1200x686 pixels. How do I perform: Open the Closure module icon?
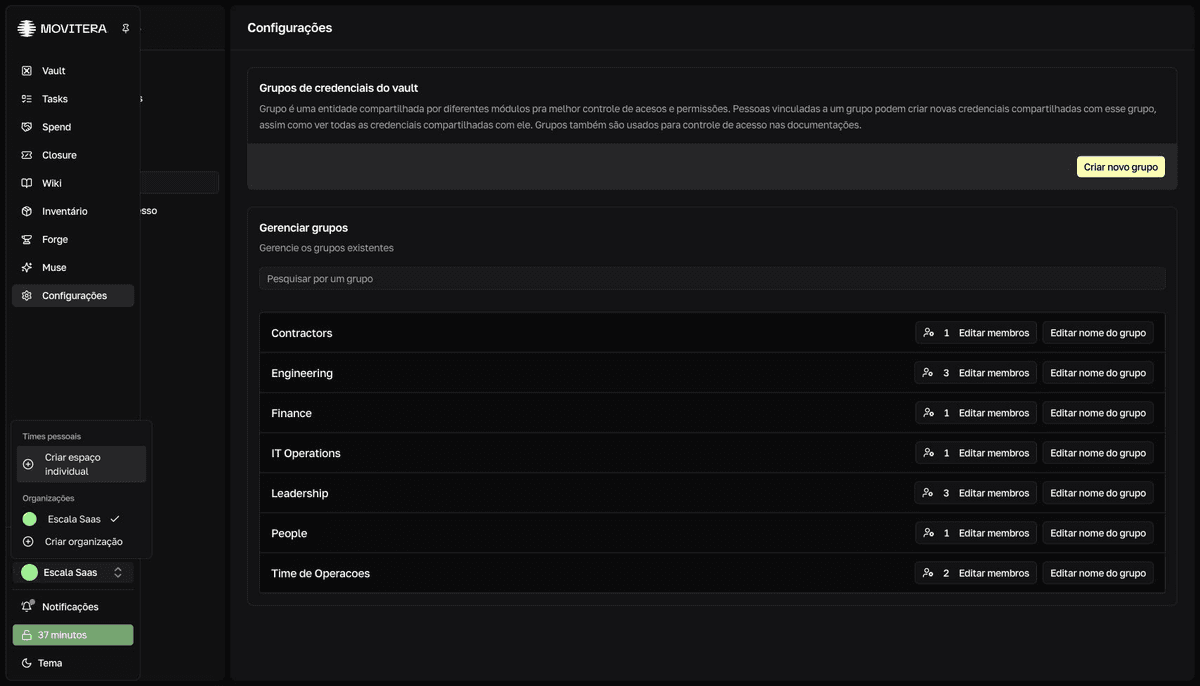[x=27, y=155]
